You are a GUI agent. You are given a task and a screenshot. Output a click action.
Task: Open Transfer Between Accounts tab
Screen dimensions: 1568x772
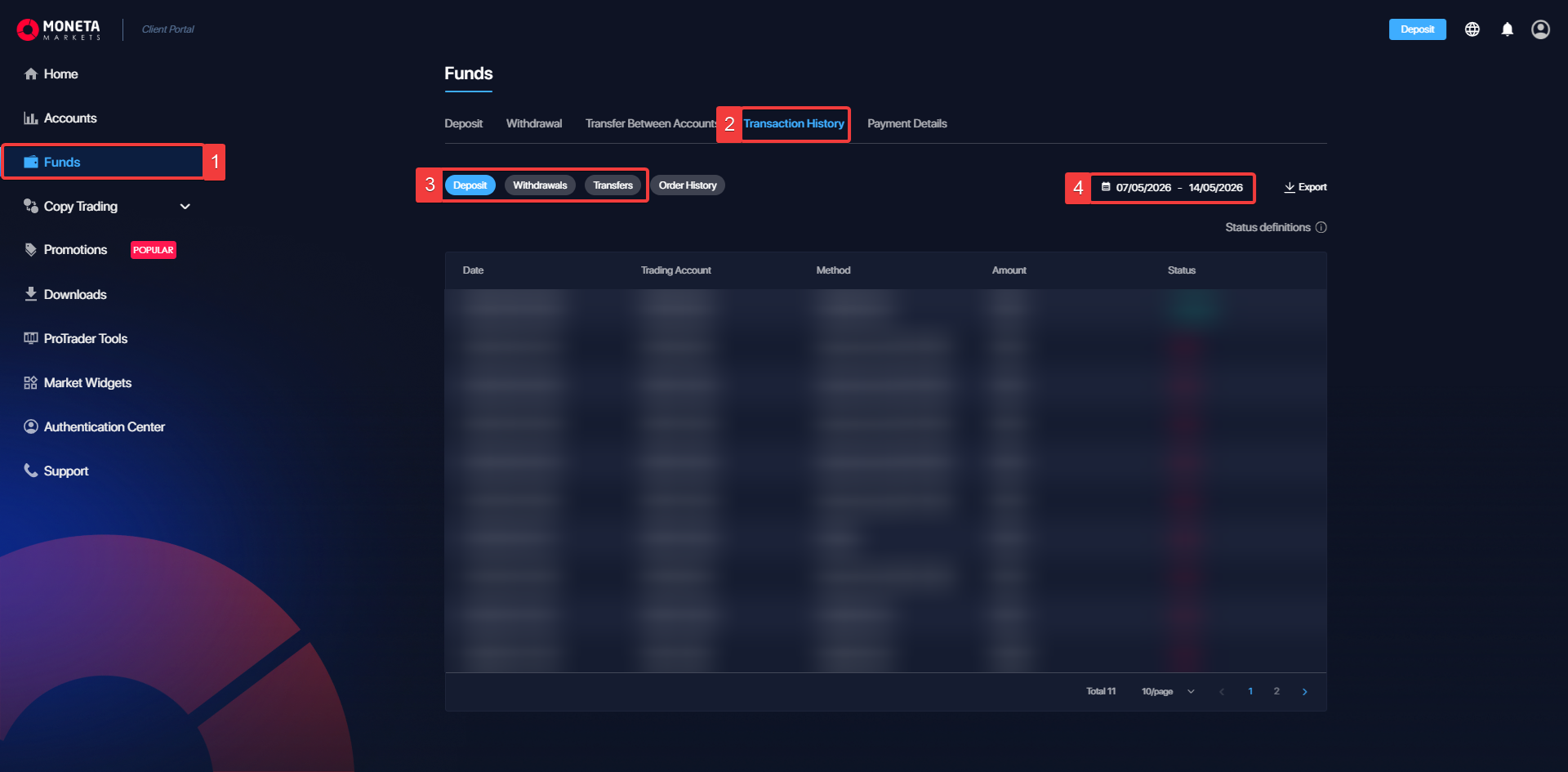tap(652, 123)
